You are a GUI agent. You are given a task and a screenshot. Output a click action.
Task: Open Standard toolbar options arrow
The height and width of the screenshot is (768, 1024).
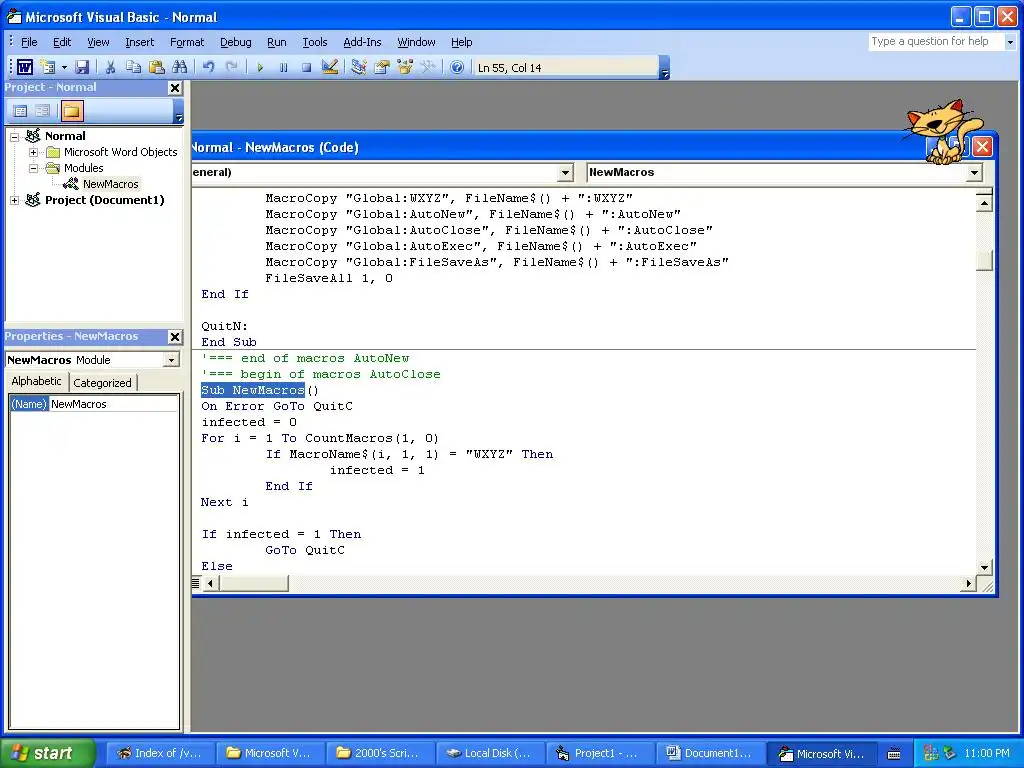click(x=664, y=69)
